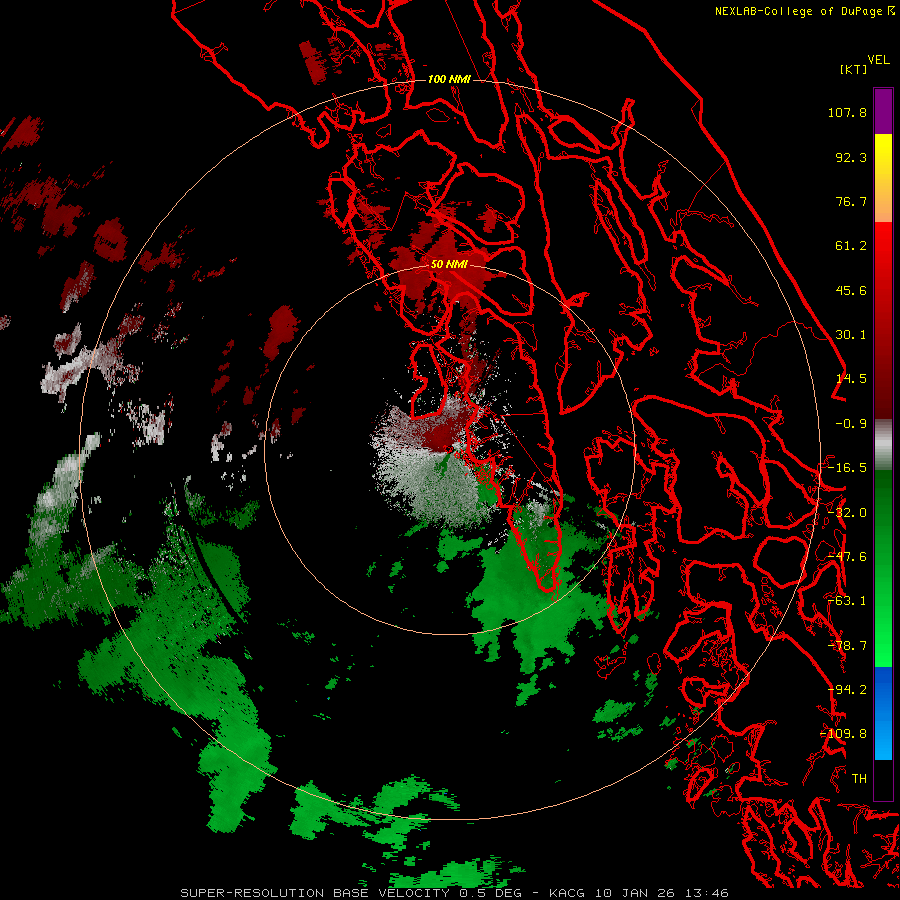Viewport: 900px width, 900px height.
Task: Click the -109.8 scale value
Action: (844, 734)
